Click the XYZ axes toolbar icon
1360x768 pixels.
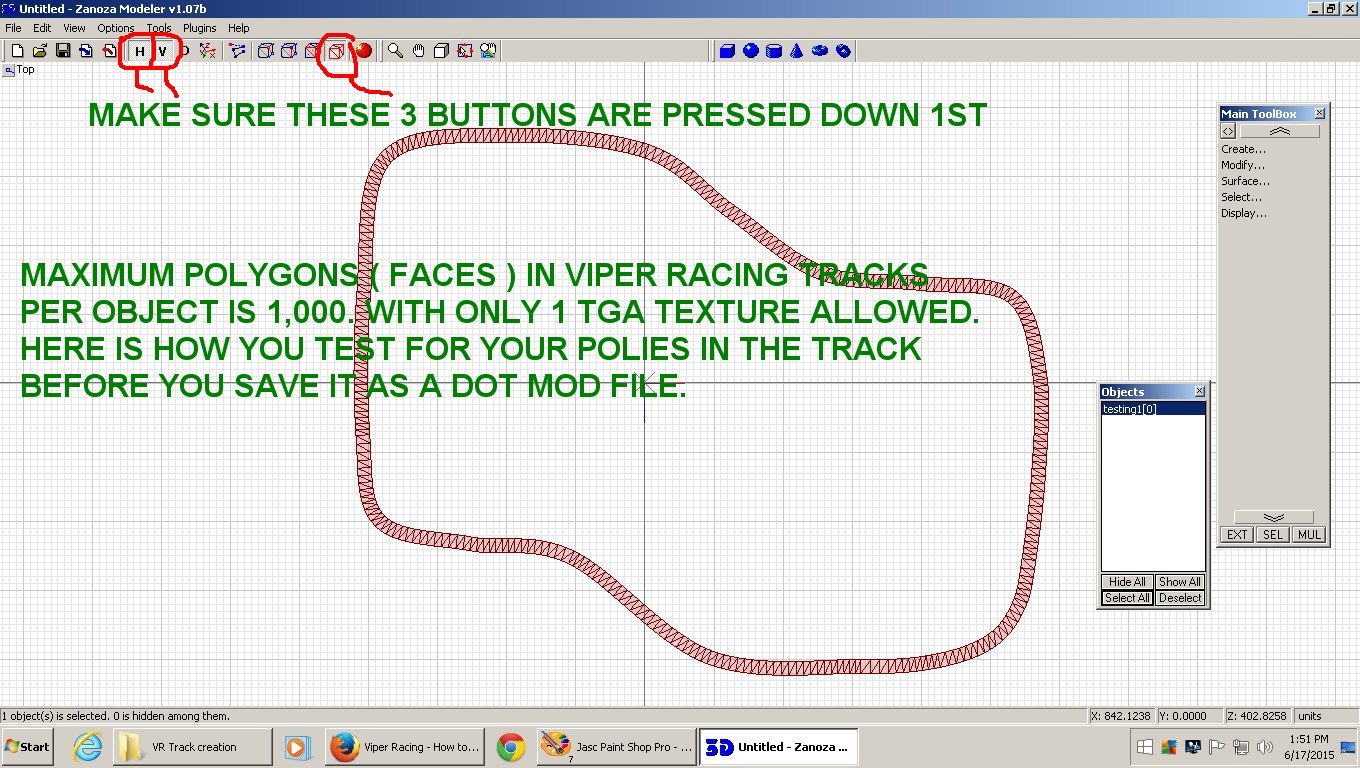[207, 50]
